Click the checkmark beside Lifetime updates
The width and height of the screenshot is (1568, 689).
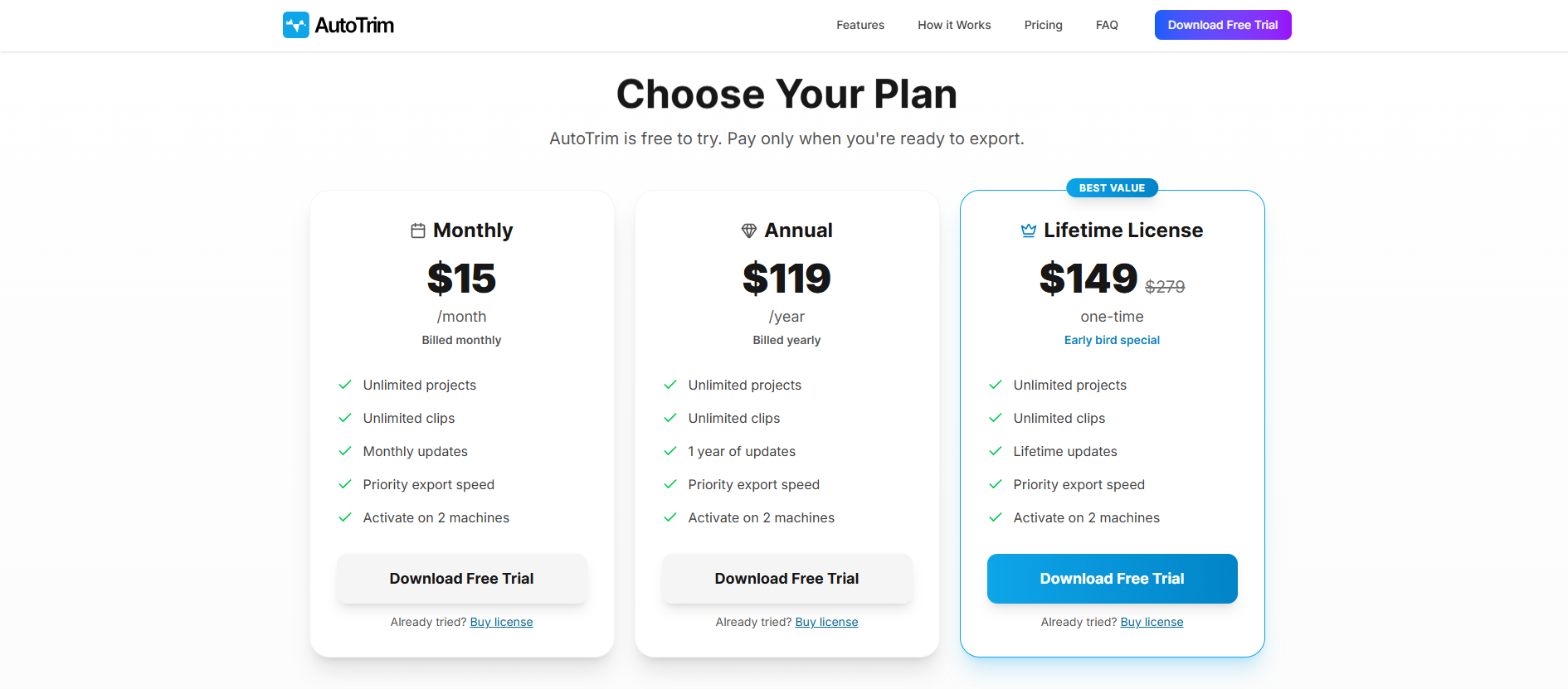click(995, 451)
